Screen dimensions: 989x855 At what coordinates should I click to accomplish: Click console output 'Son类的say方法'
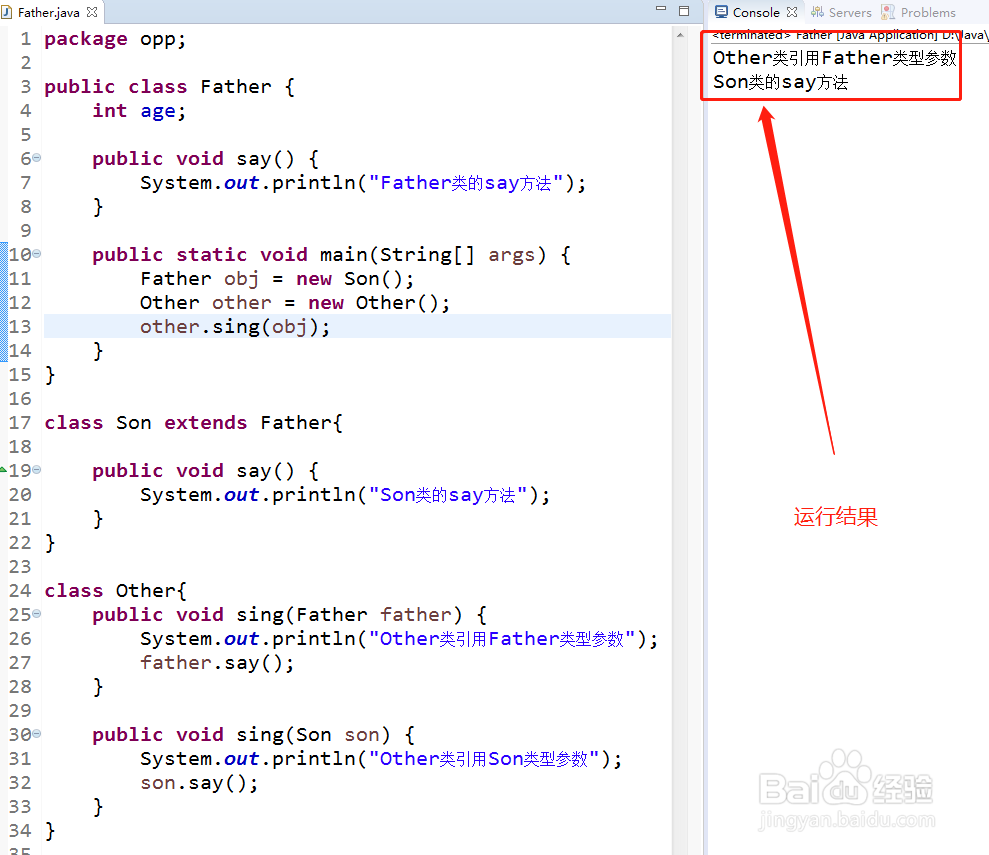tap(780, 82)
